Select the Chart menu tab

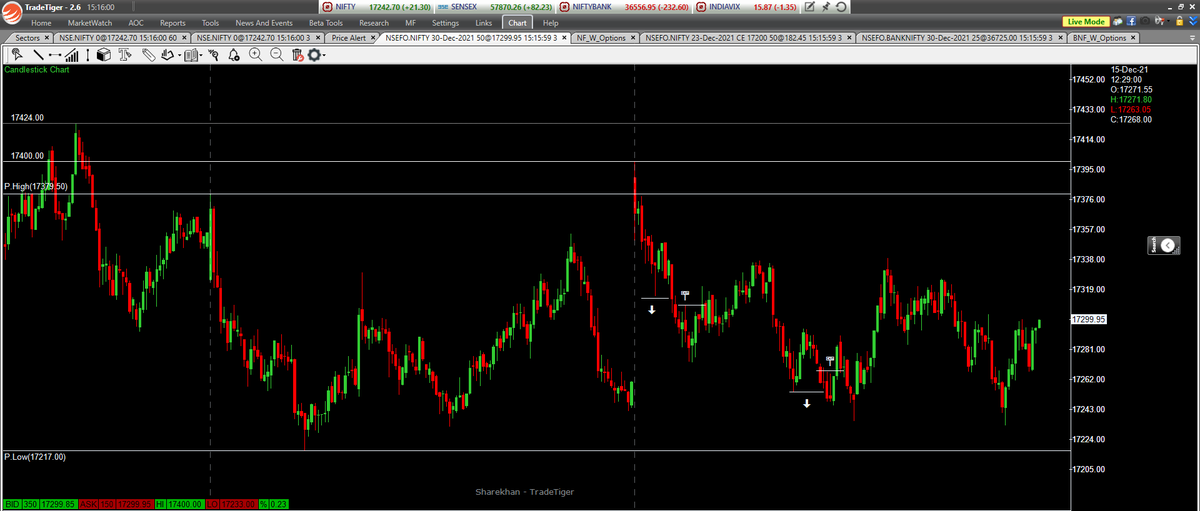(x=517, y=22)
